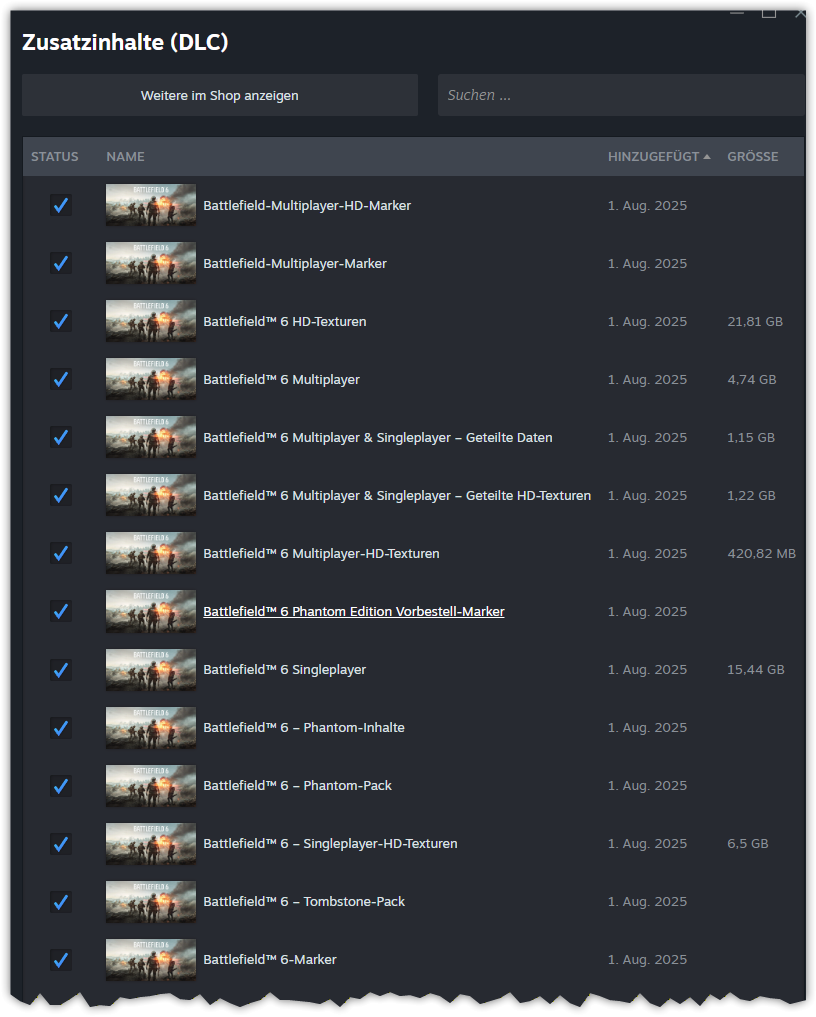Maximize the DLC window
Viewport: 816px width, 1017px height.
click(769, 12)
